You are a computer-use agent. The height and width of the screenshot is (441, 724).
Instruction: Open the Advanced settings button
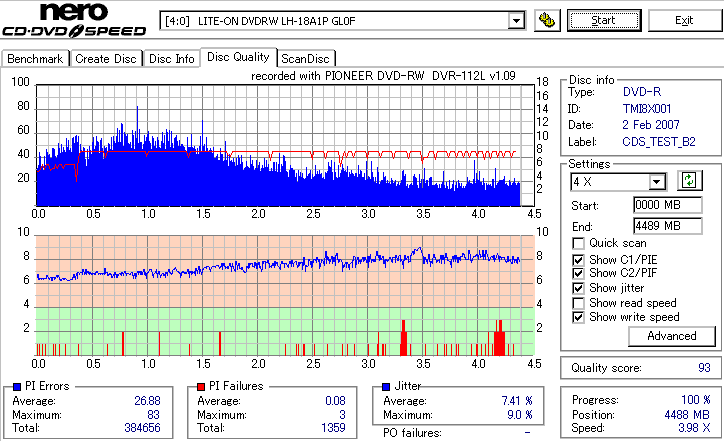pyautogui.click(x=672, y=336)
